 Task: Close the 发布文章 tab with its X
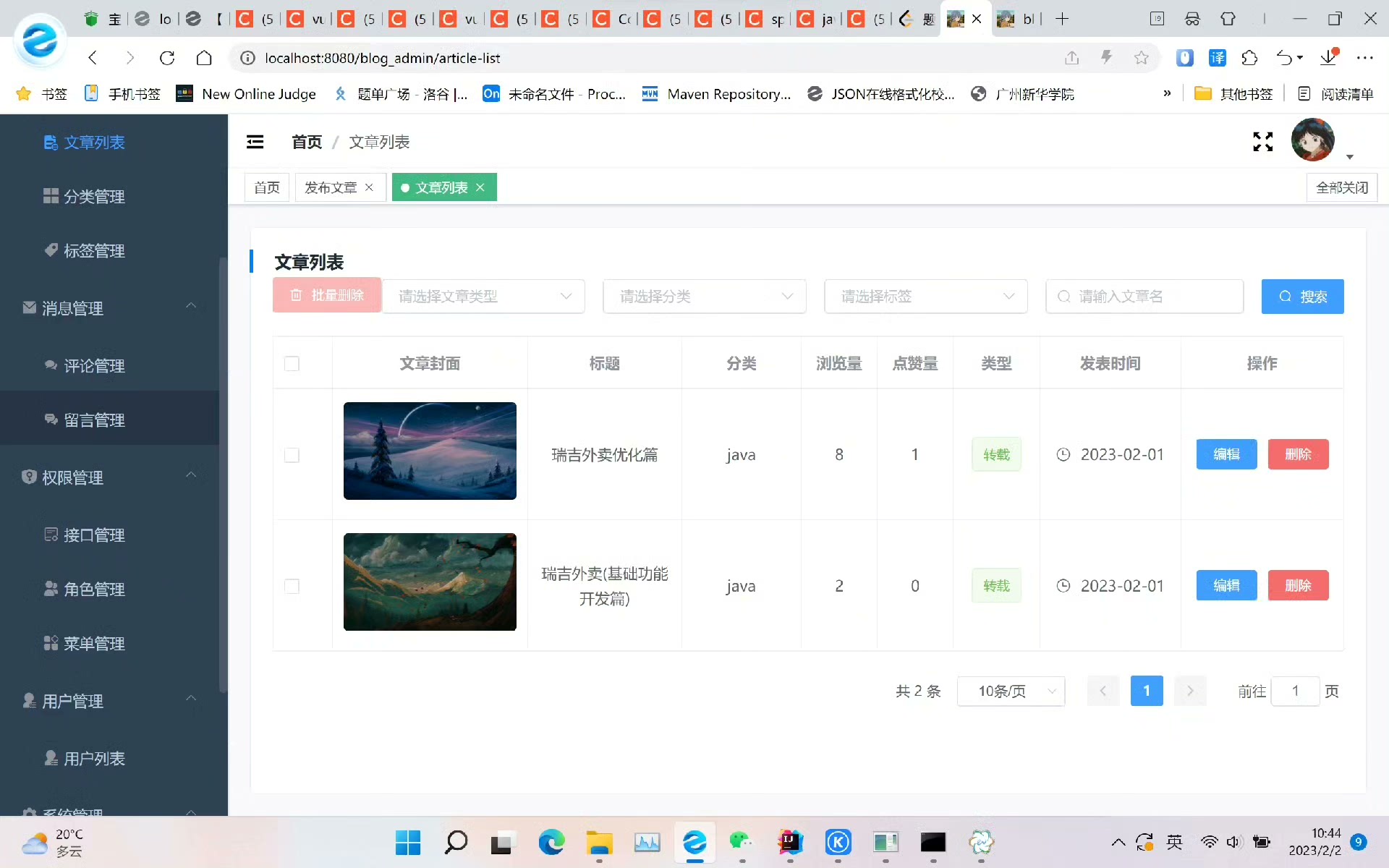(x=369, y=187)
